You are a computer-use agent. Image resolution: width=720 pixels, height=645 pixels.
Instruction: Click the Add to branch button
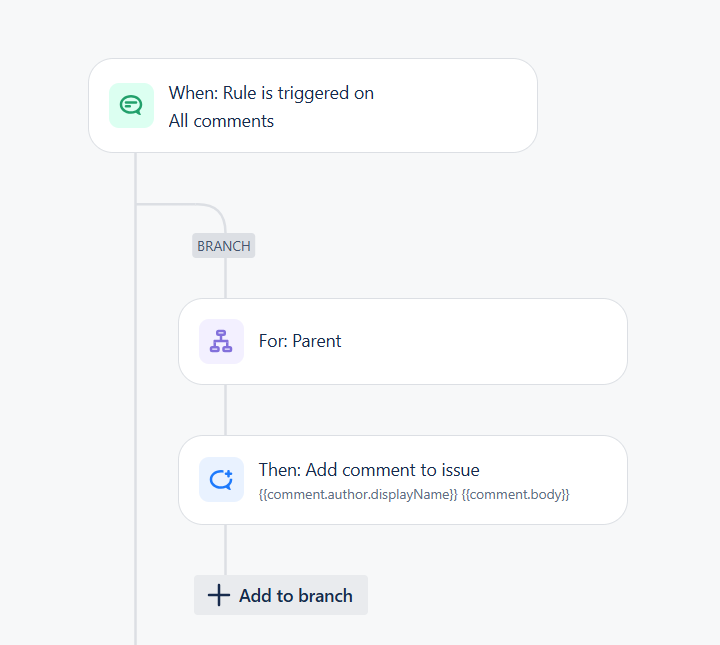(281, 595)
